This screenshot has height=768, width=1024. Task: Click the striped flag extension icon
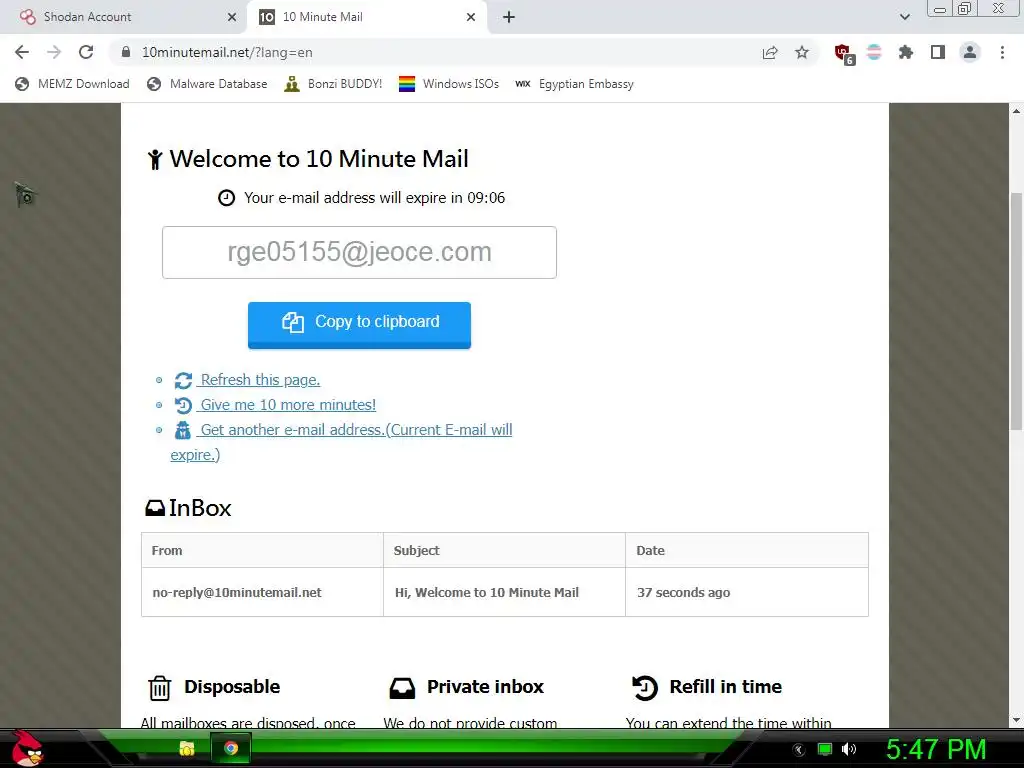(874, 52)
